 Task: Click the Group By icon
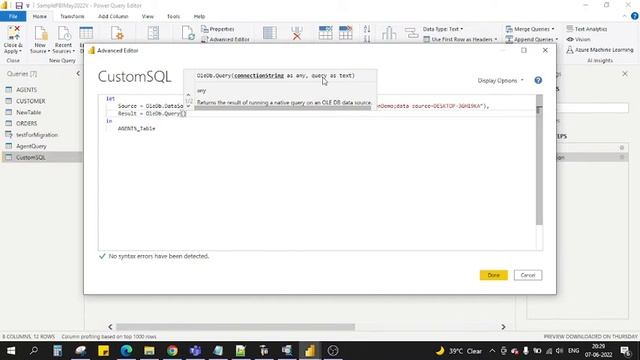click(411, 33)
